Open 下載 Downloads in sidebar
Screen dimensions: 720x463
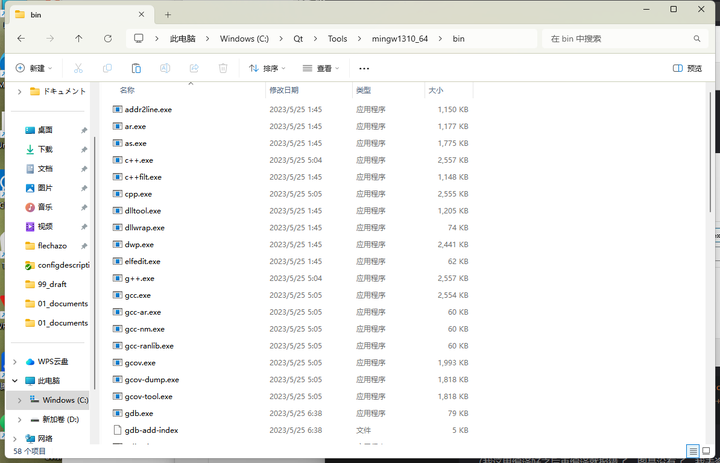[45, 149]
